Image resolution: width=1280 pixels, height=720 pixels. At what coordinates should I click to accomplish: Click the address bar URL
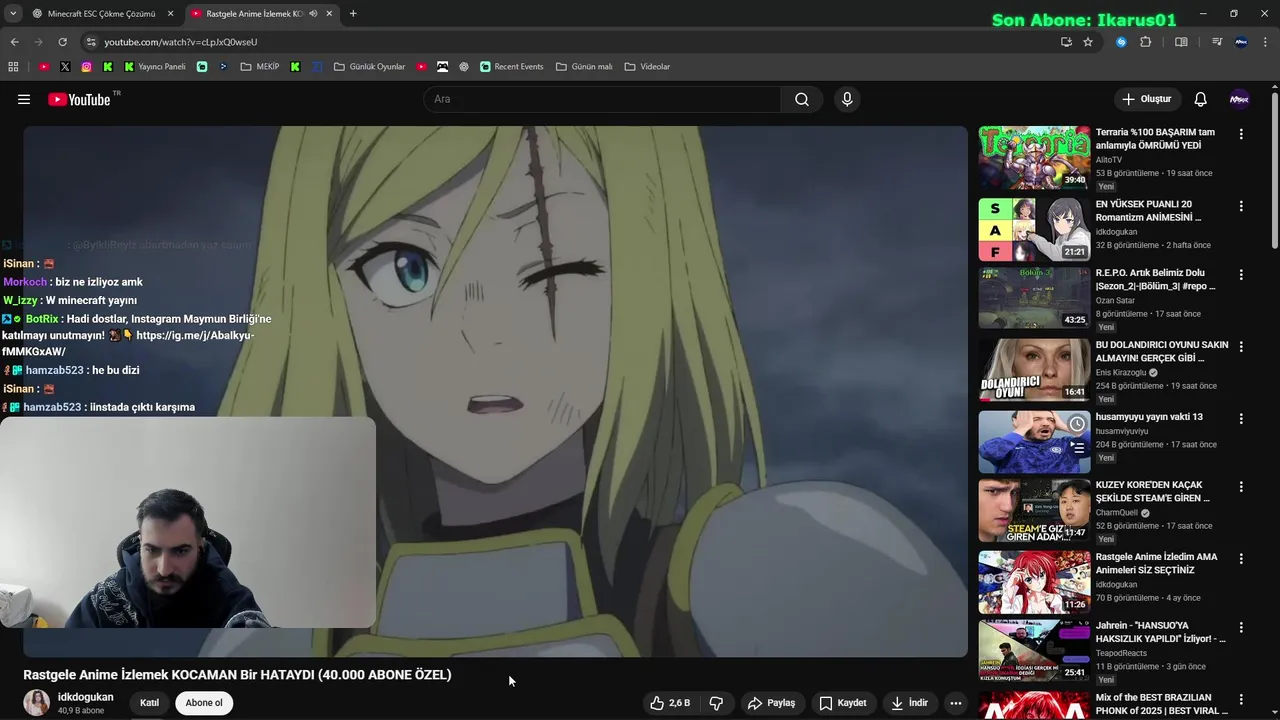pyautogui.click(x=181, y=42)
